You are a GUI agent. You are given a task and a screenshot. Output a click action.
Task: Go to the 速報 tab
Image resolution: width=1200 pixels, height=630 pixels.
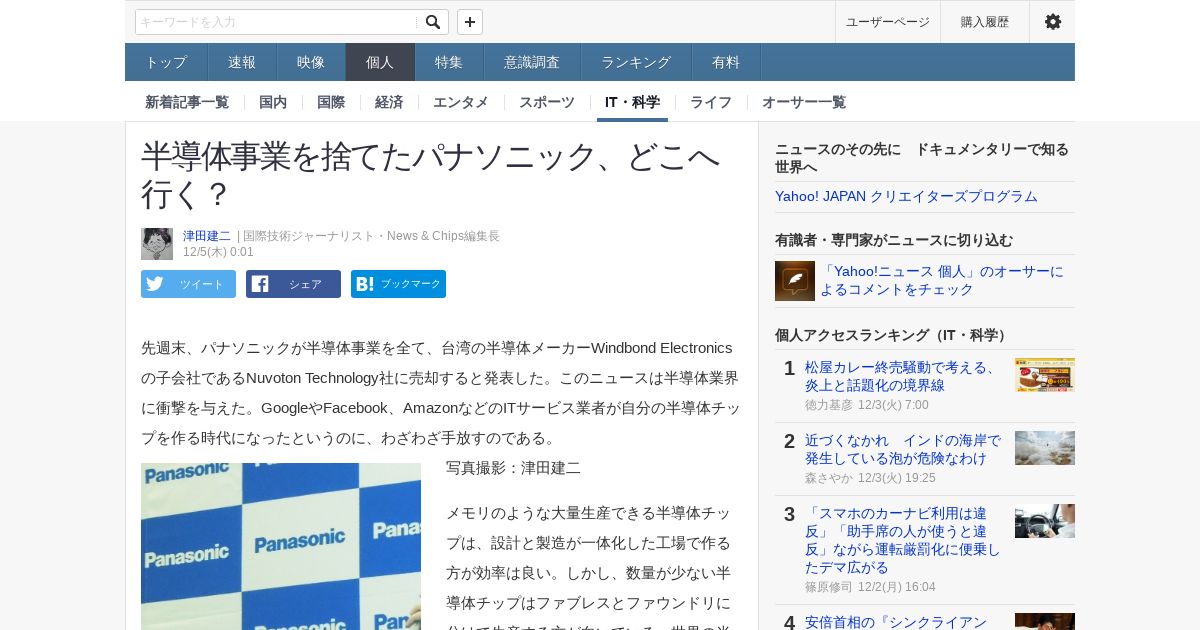pyautogui.click(x=242, y=62)
